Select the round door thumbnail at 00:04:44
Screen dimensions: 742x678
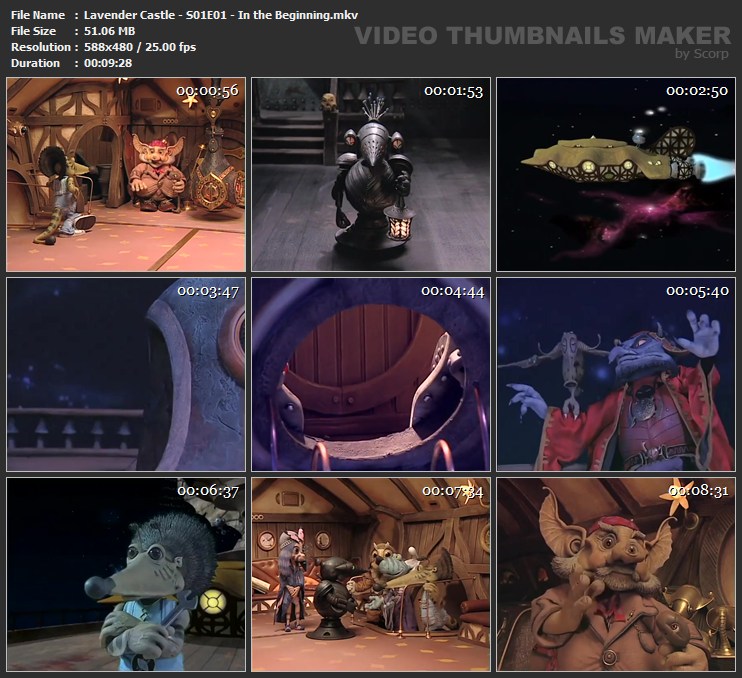[x=371, y=374]
